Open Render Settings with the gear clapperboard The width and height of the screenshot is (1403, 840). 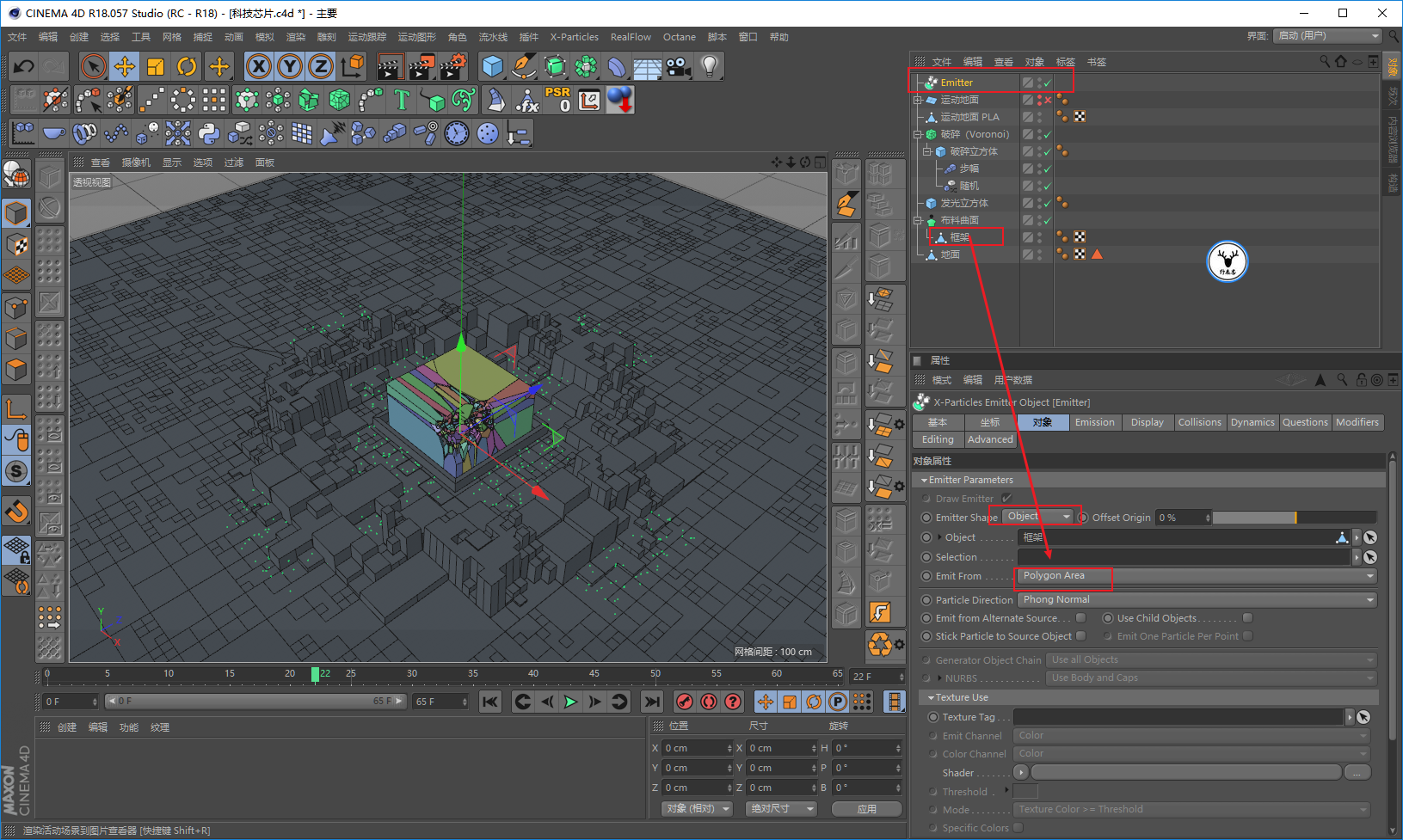[x=452, y=66]
